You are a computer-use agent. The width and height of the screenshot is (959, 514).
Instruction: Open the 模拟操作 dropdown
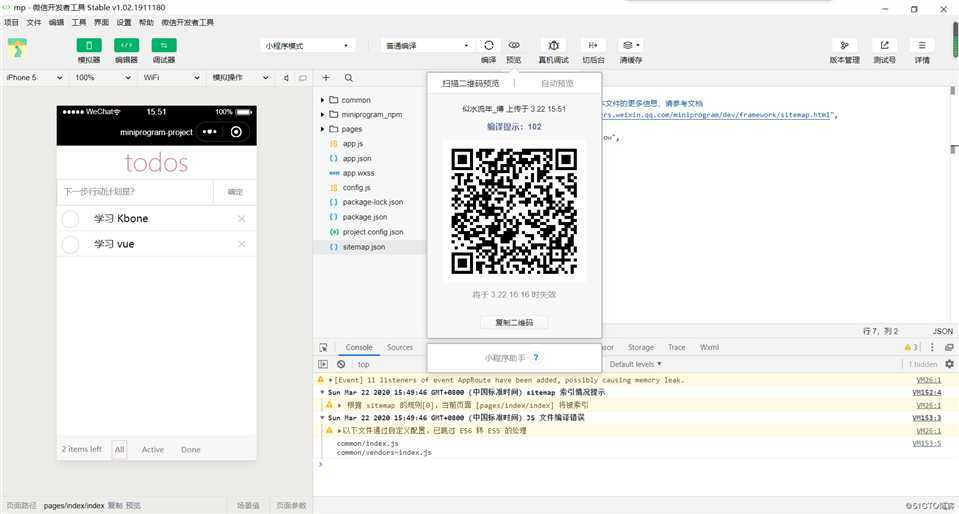tap(240, 78)
